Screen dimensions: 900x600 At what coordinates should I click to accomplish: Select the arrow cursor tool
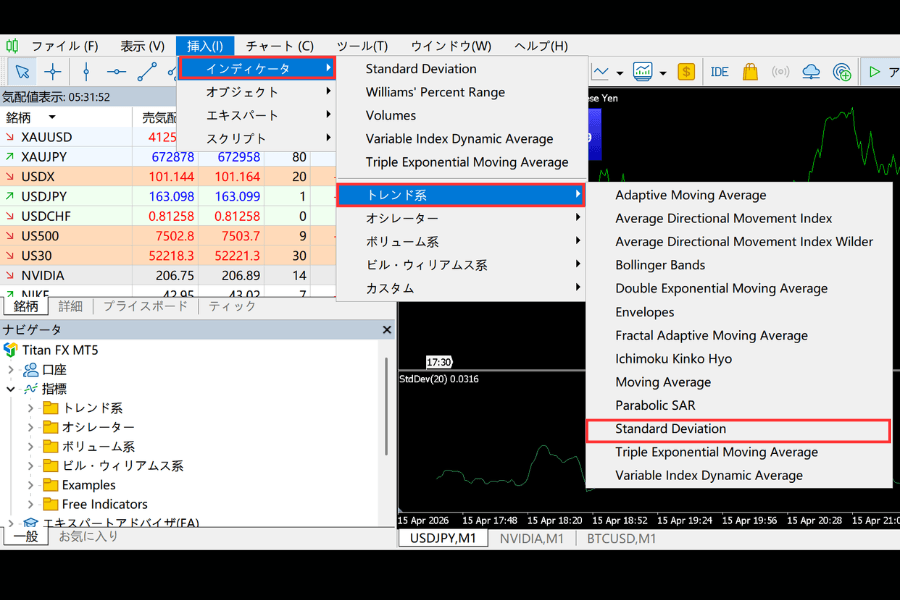click(x=22, y=72)
